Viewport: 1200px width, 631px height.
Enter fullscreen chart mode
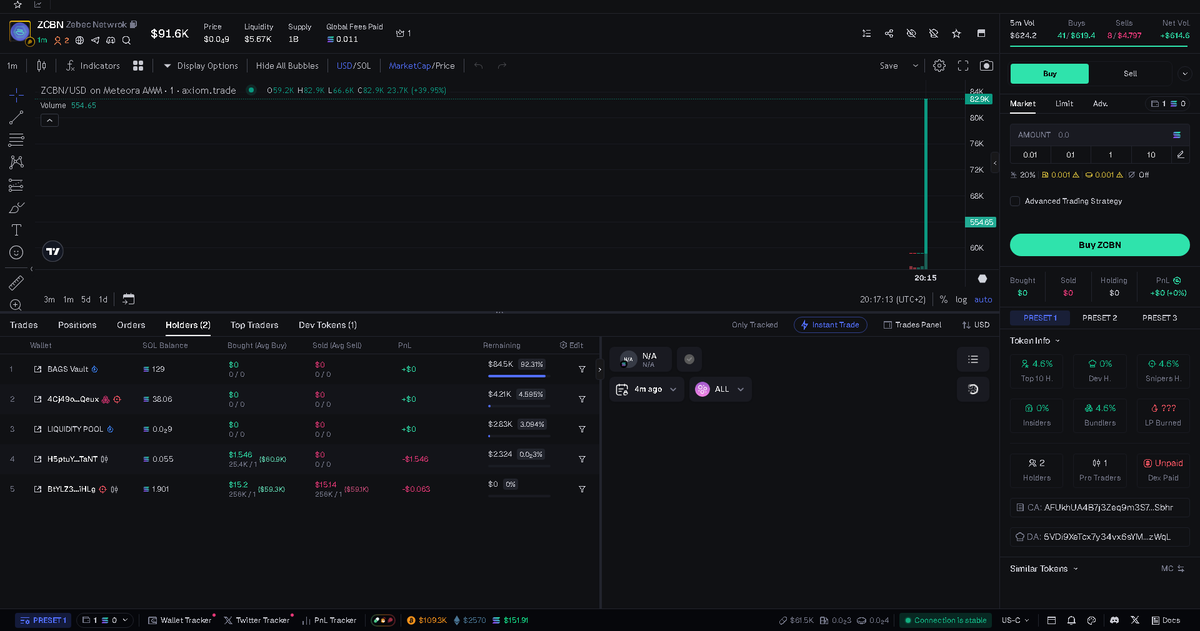click(963, 66)
